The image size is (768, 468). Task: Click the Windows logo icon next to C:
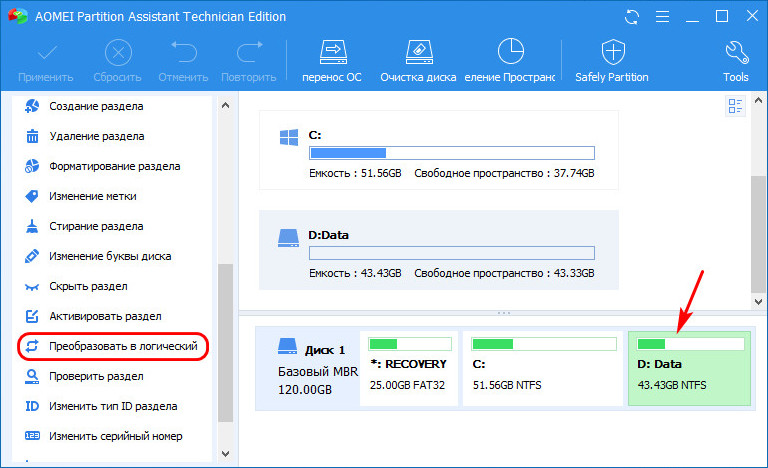(289, 137)
